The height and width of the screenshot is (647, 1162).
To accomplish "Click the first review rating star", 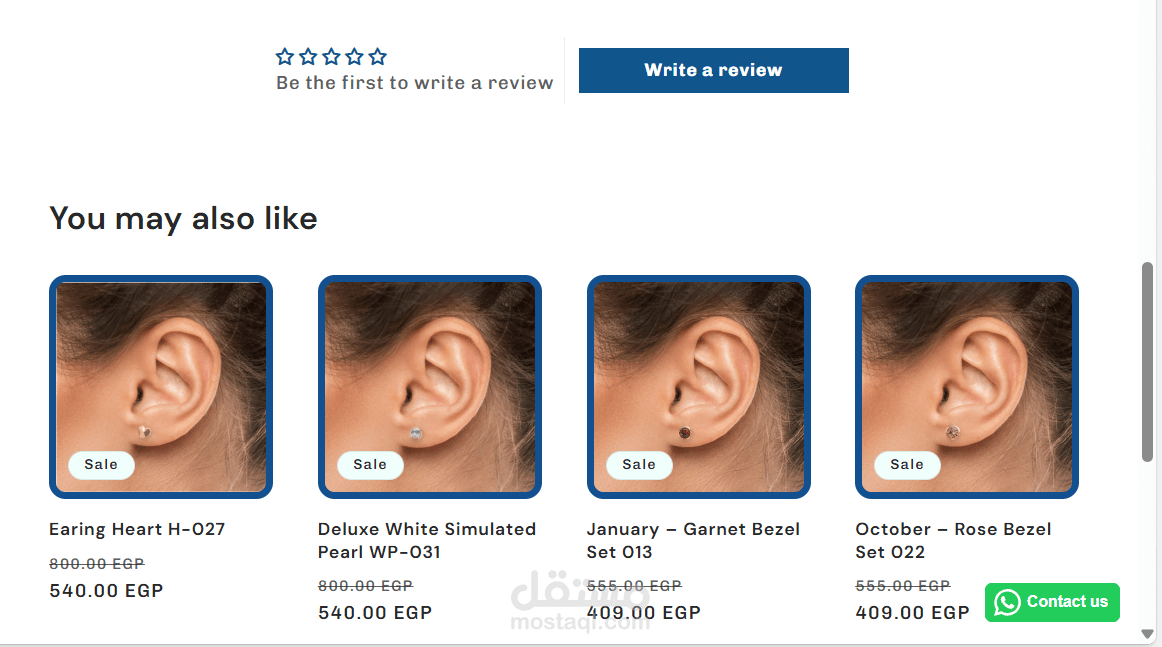I will [285, 57].
